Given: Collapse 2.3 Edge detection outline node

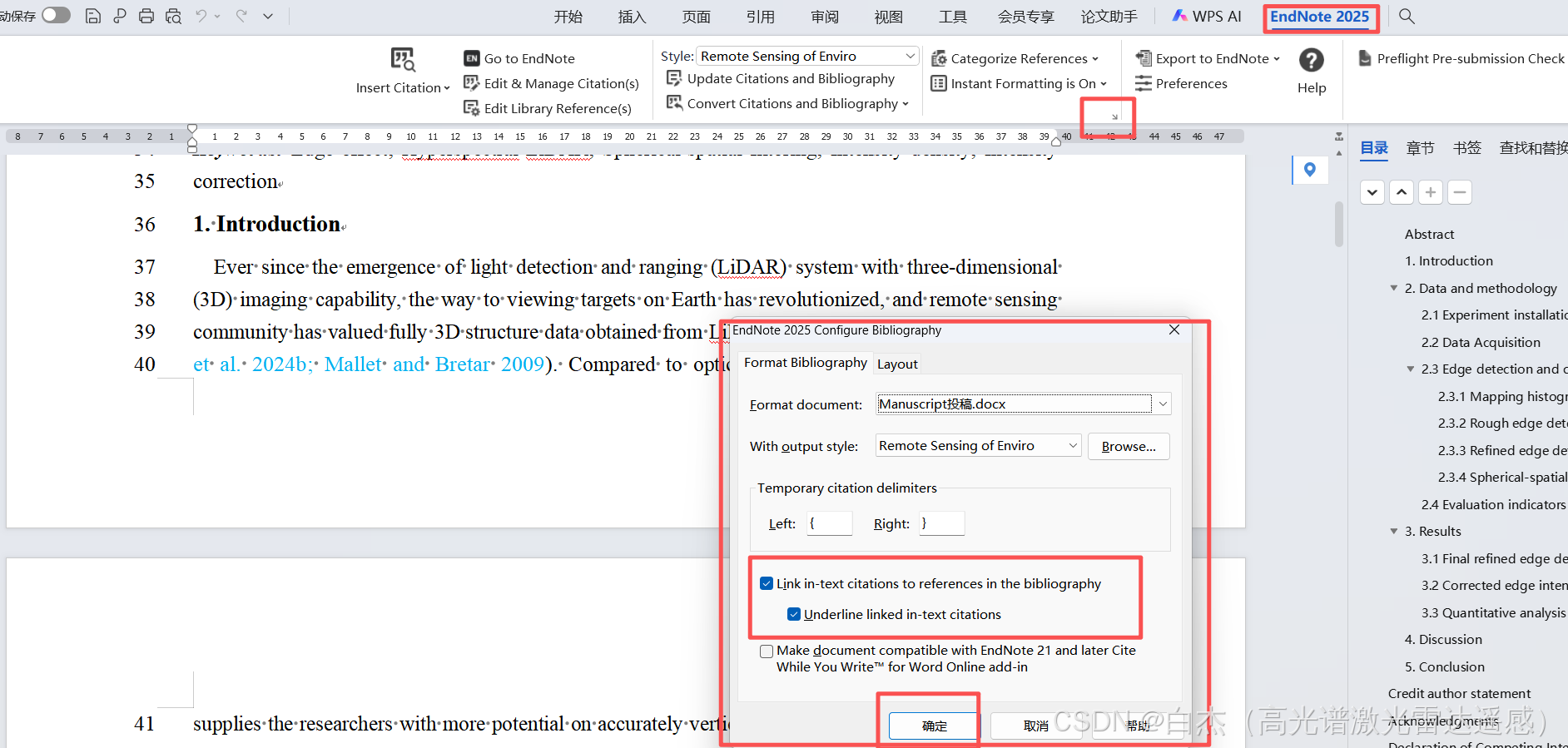Looking at the screenshot, I should point(1410,369).
